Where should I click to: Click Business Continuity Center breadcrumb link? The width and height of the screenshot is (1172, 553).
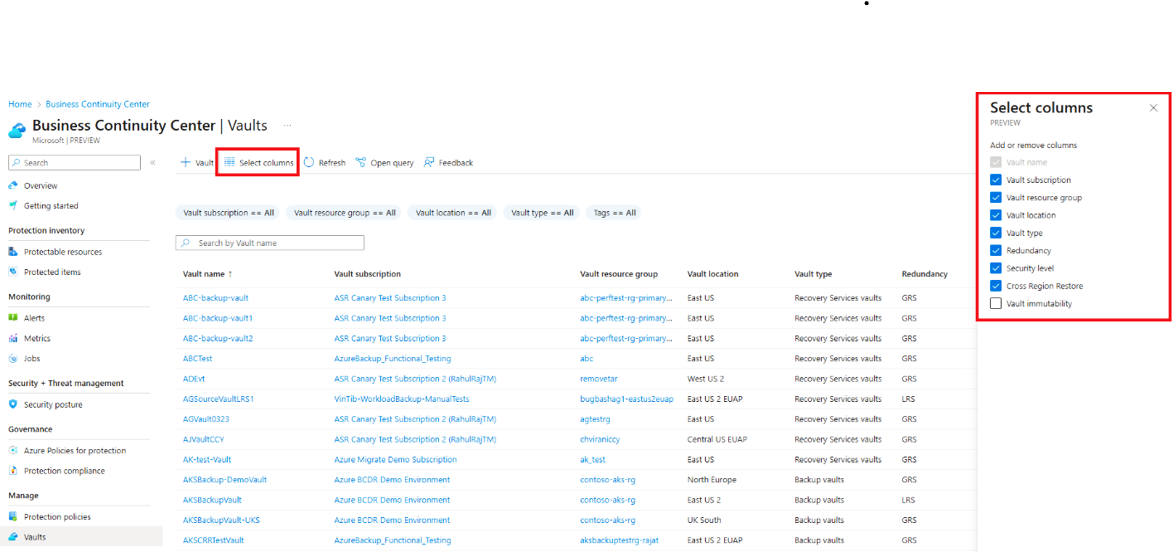coord(98,104)
